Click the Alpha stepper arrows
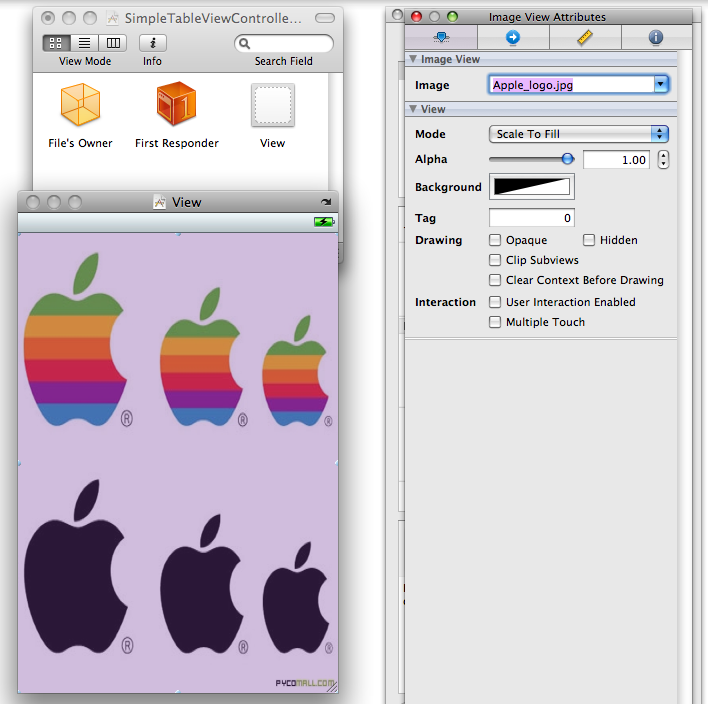 663,159
